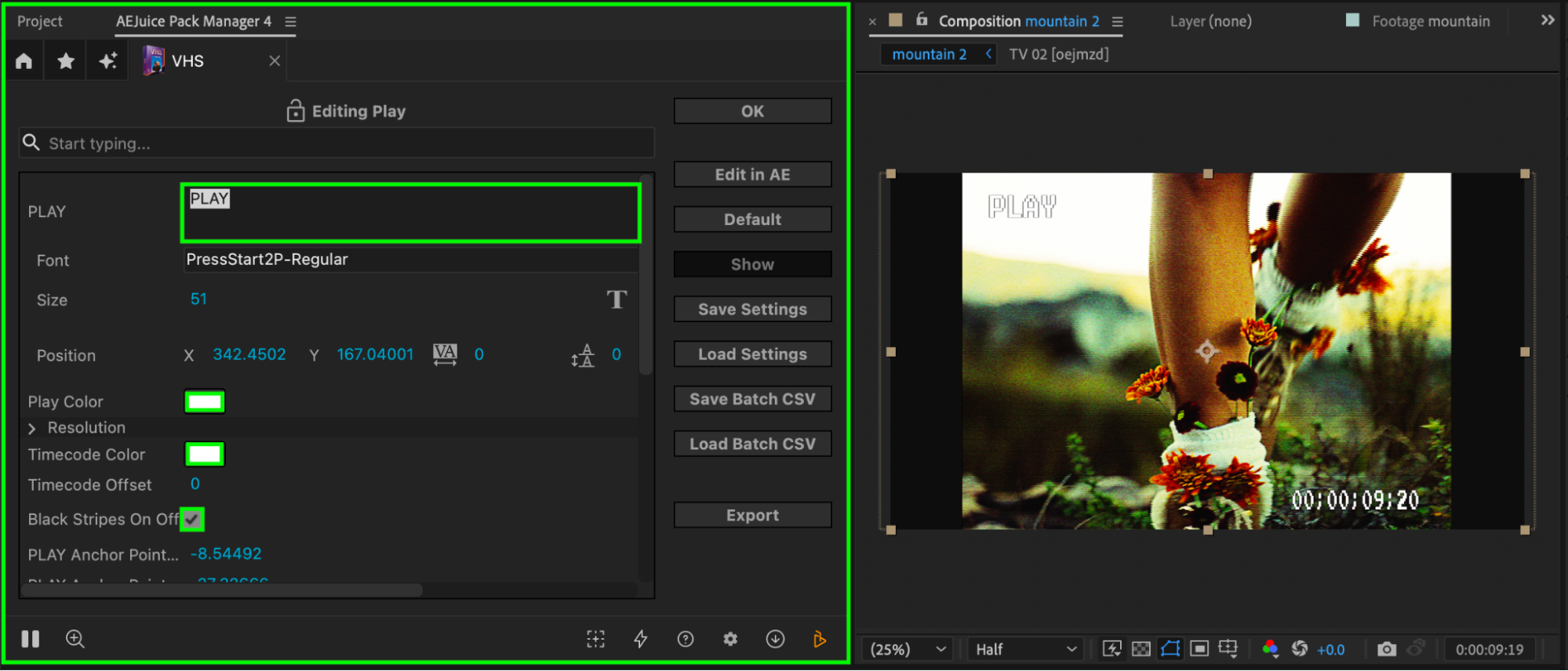Click the Show Snapshot eye icon
The image size is (1568, 671).
[x=1416, y=648]
